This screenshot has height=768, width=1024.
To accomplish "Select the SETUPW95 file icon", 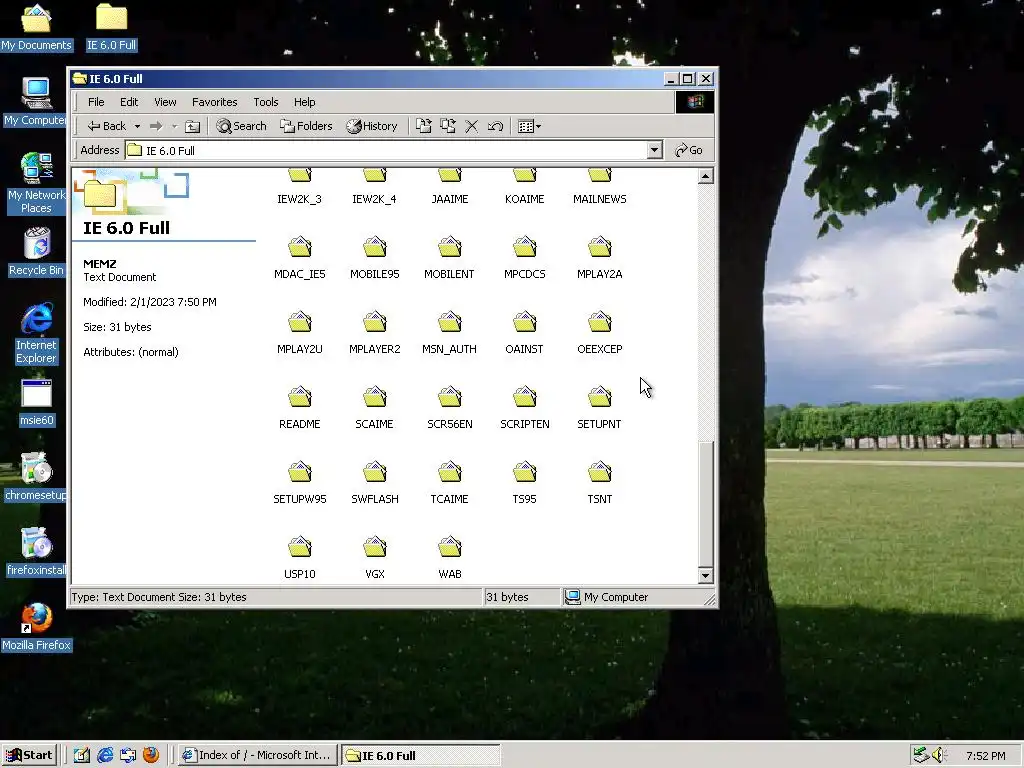I will pos(300,473).
